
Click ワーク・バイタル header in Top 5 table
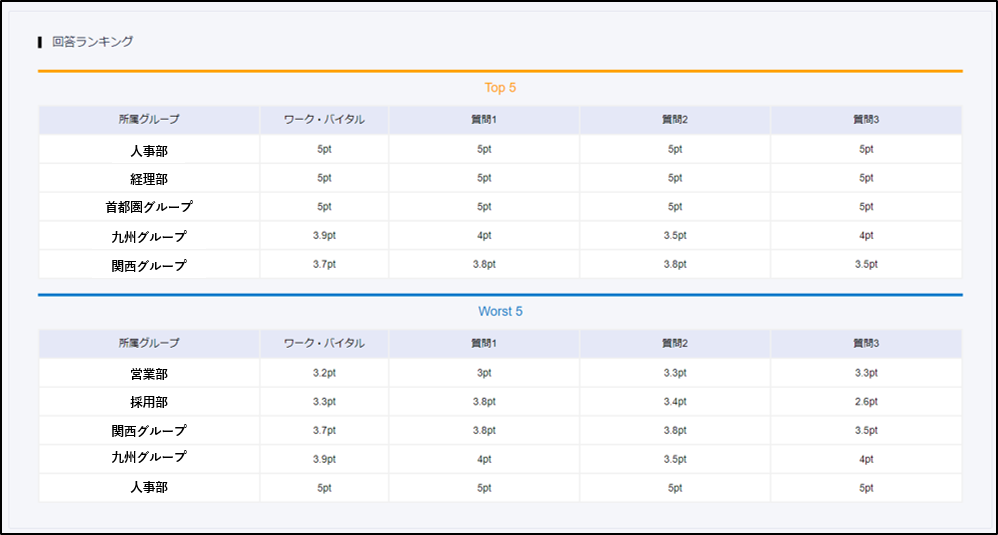click(324, 120)
